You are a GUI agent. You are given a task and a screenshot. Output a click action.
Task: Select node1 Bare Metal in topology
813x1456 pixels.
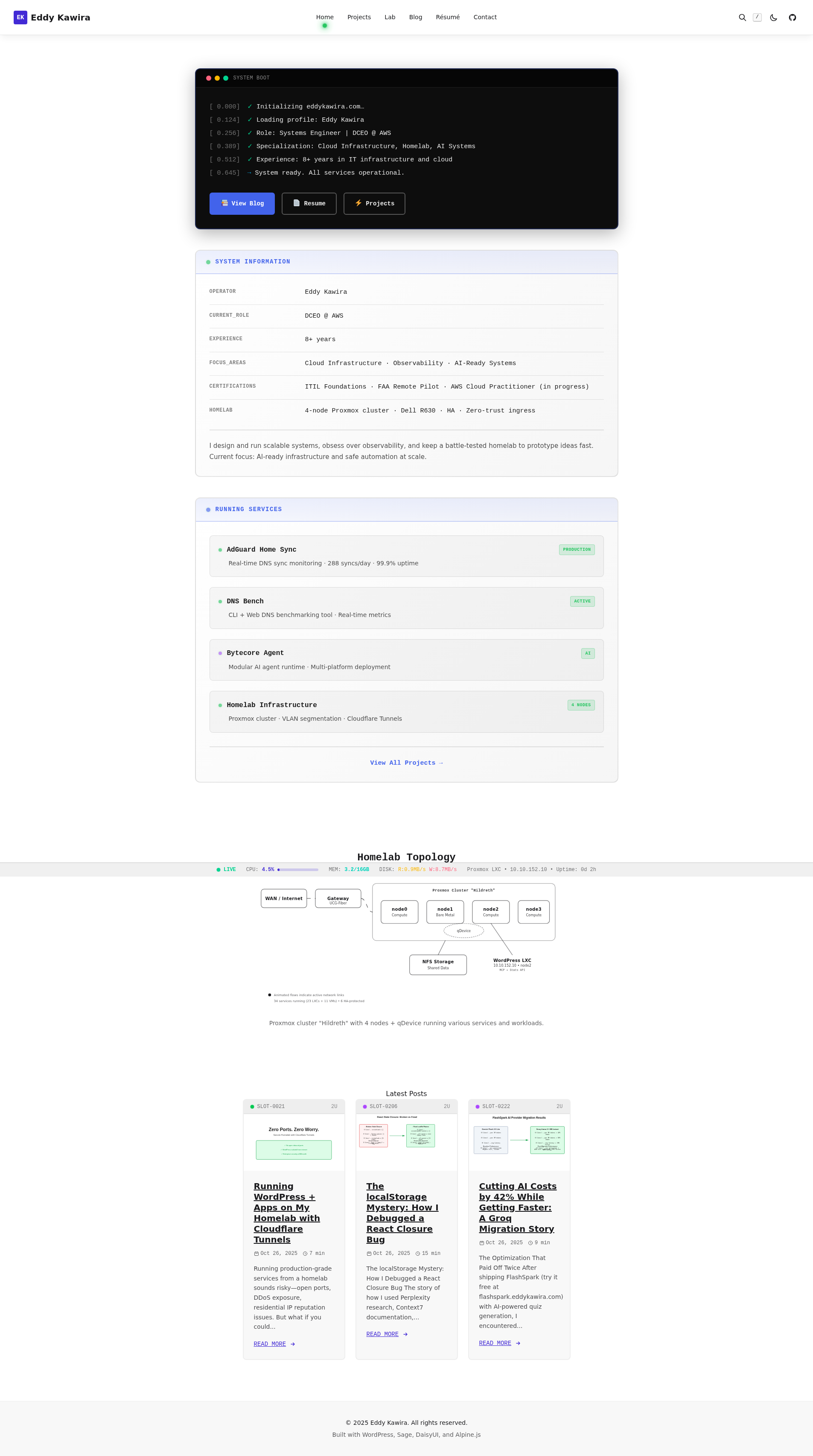[x=445, y=912]
